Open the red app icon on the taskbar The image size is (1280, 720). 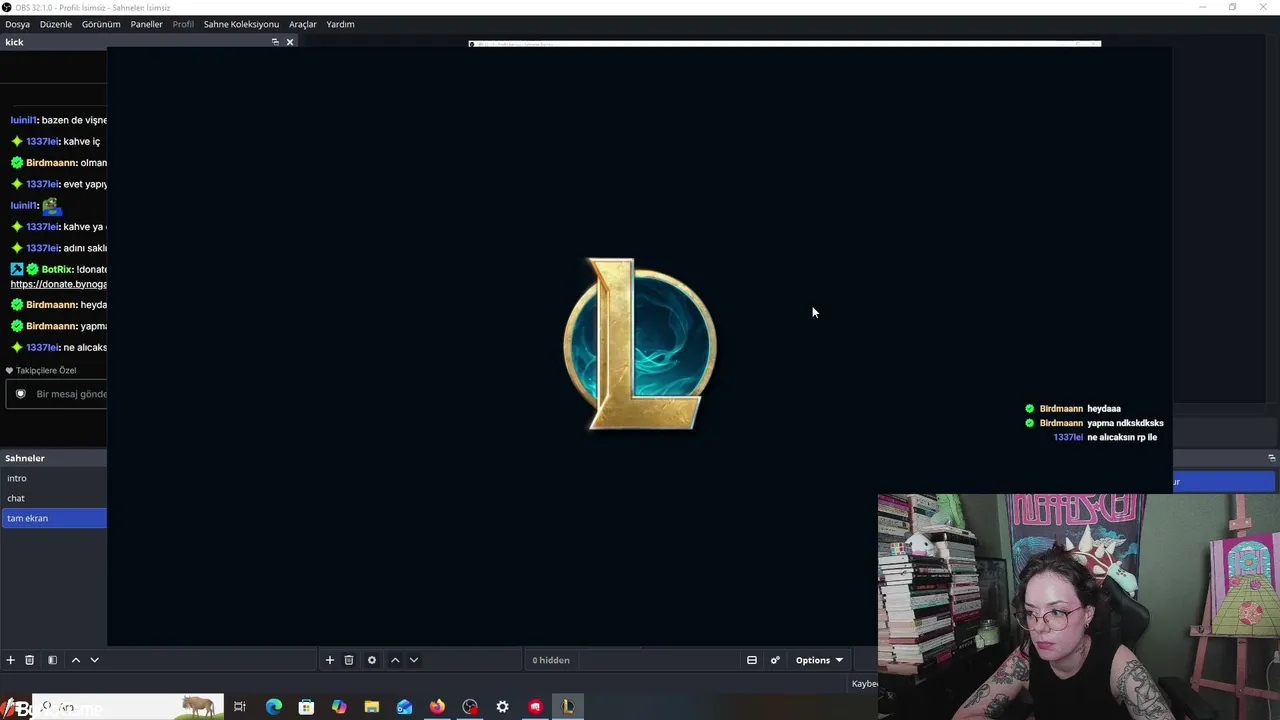tap(536, 707)
